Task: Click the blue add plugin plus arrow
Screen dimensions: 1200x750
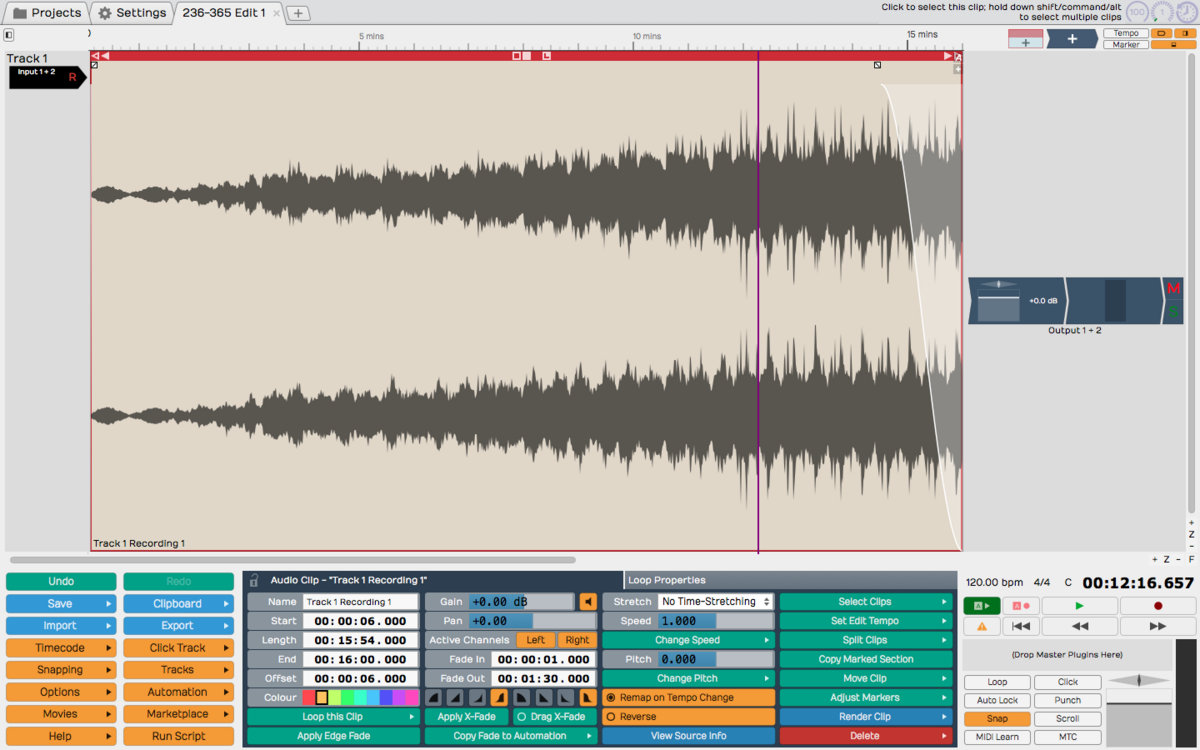Action: click(x=1071, y=39)
